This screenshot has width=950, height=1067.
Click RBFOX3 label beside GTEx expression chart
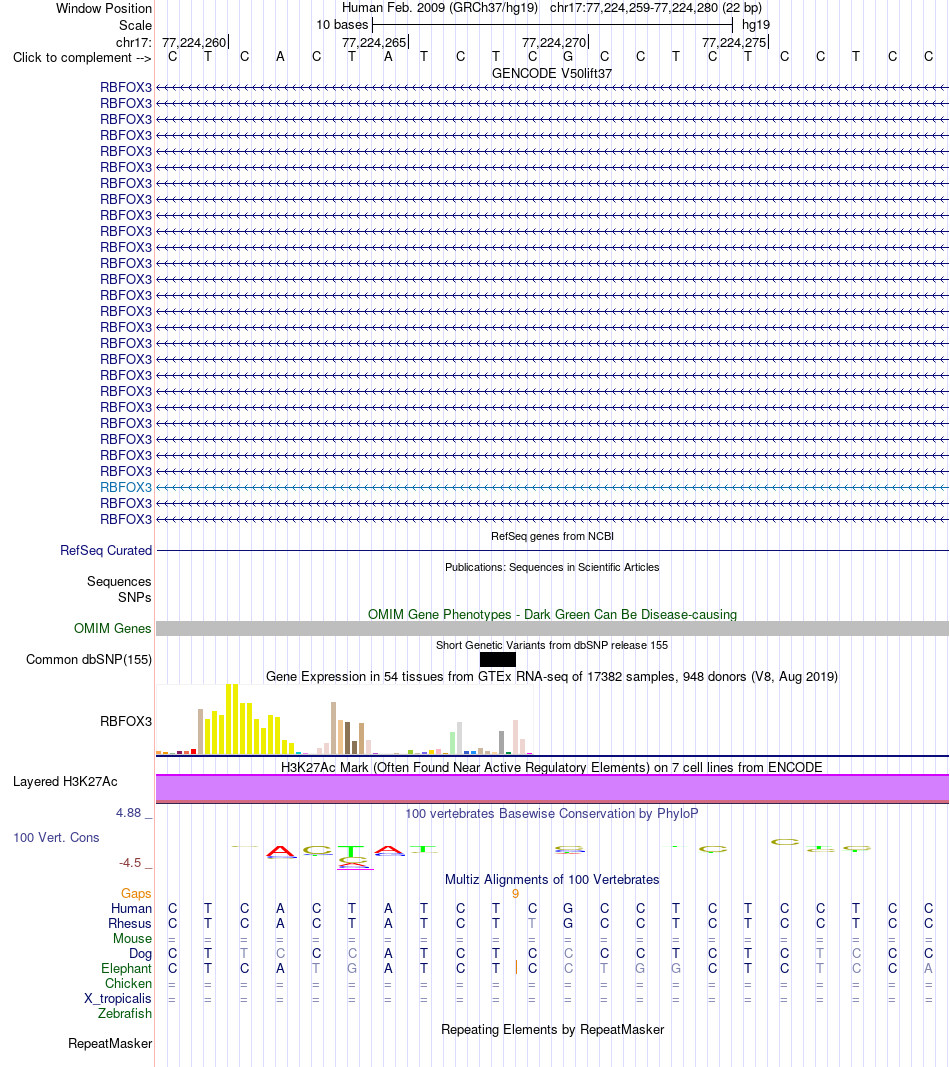(126, 721)
